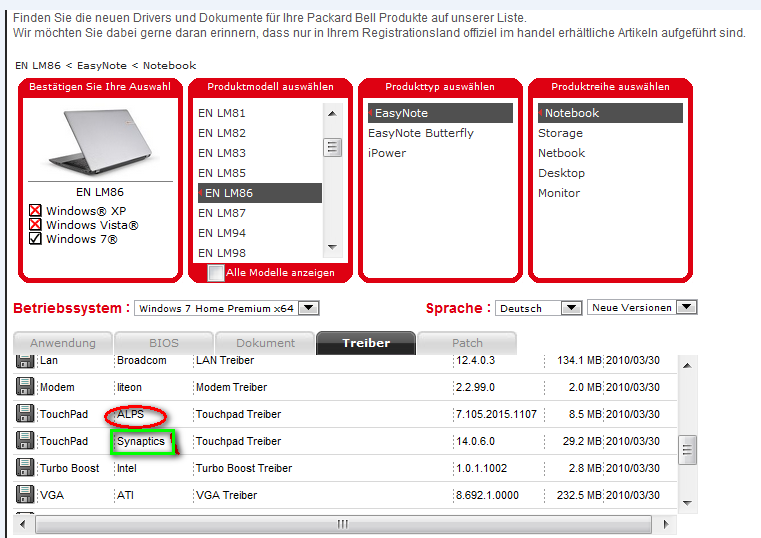
Task: Click the Modem Treiber description
Action: 231,387
